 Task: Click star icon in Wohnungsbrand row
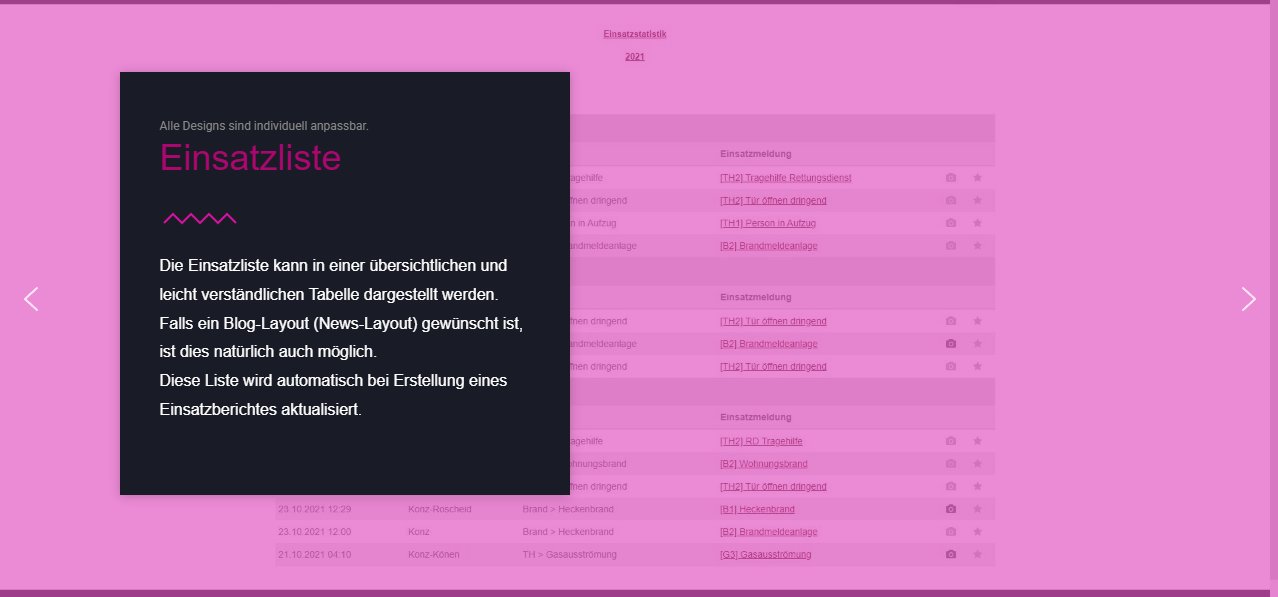(977, 464)
